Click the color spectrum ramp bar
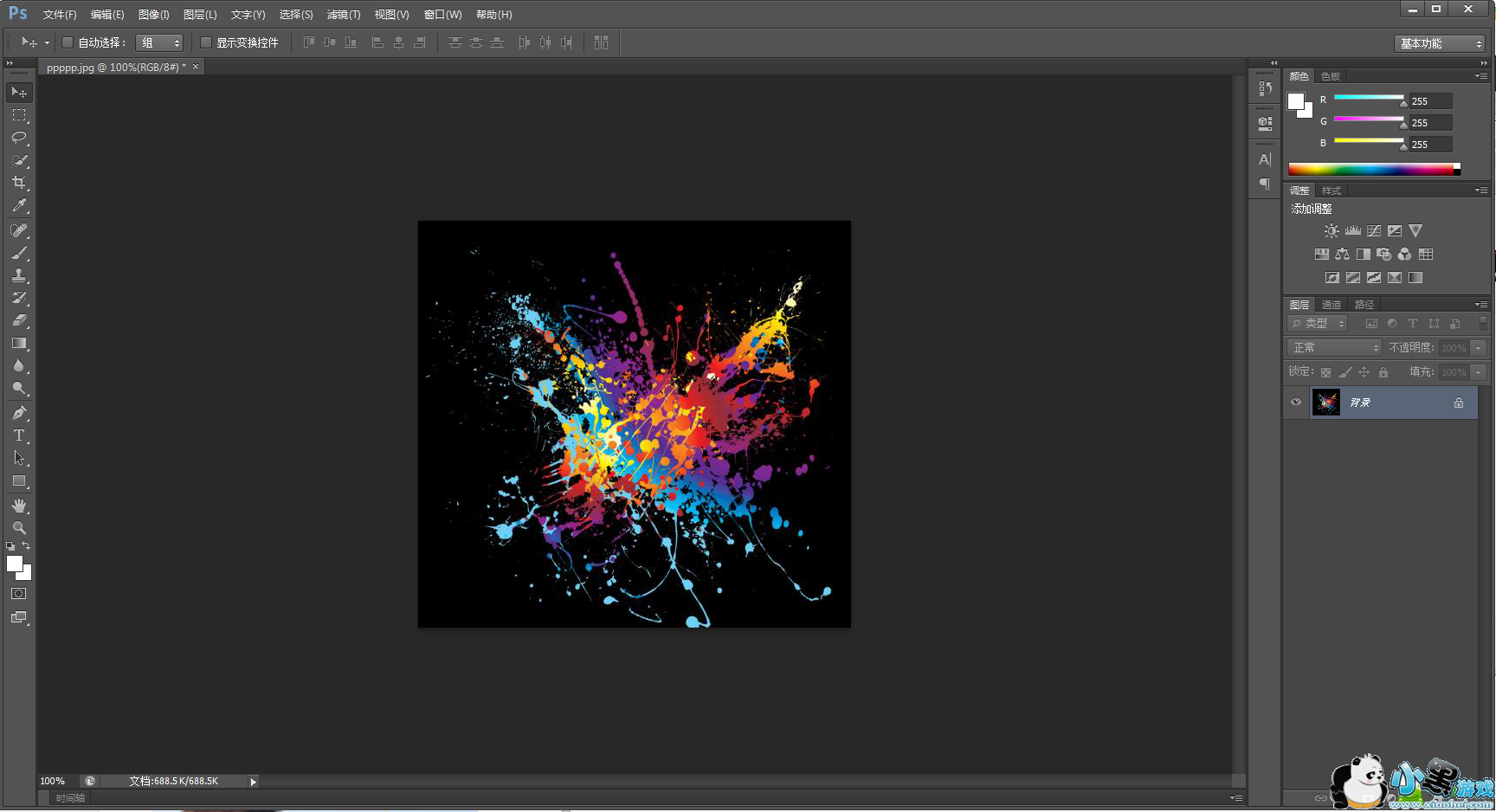Image resolution: width=1496 pixels, height=812 pixels. (x=1373, y=170)
